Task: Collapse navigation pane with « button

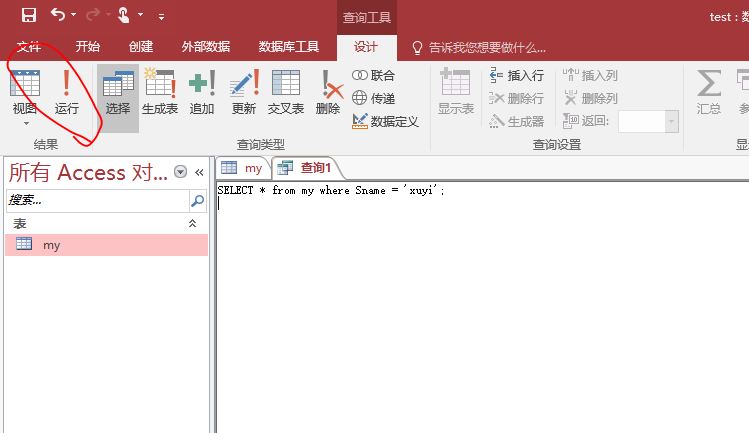Action: (x=199, y=172)
